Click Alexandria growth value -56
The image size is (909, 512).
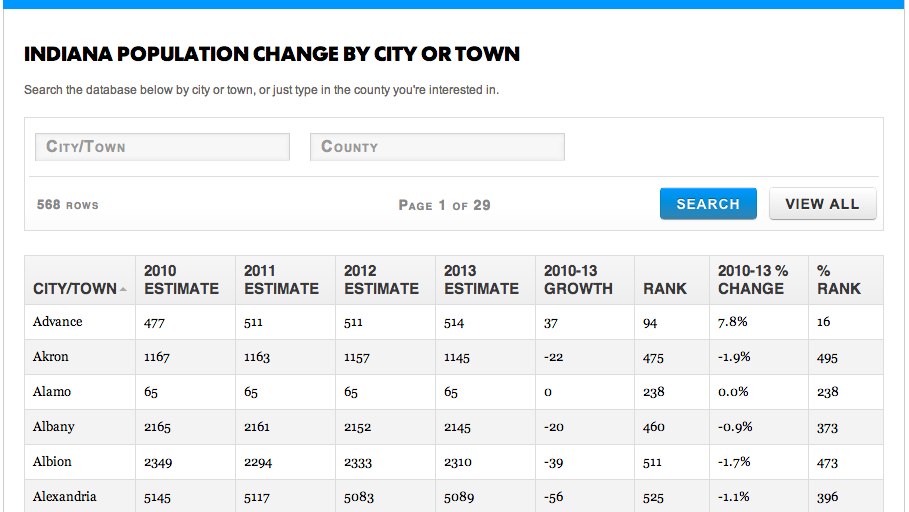point(554,498)
